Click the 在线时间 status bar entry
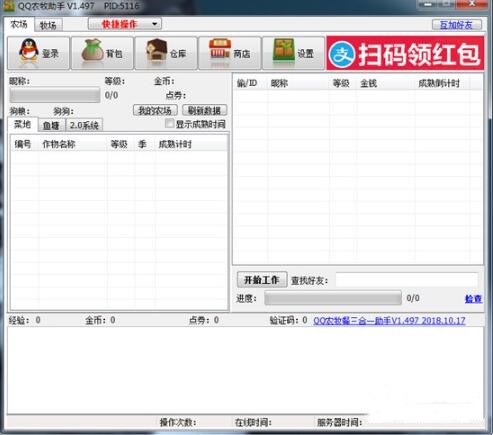Screen dimensions: 493x435 253,422
